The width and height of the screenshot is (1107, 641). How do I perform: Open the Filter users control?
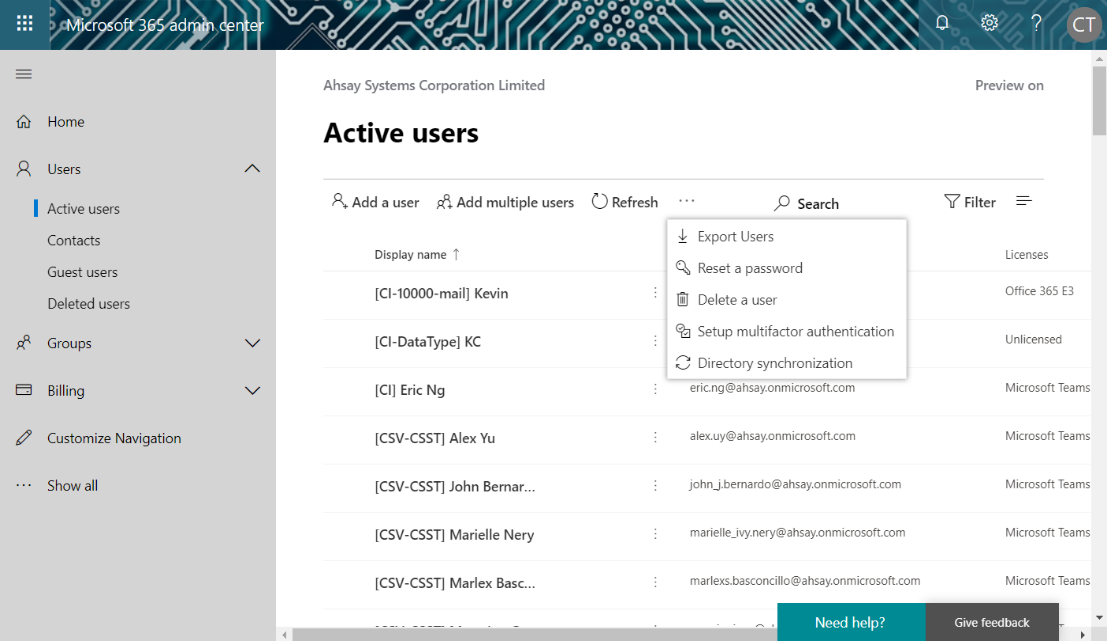[970, 202]
